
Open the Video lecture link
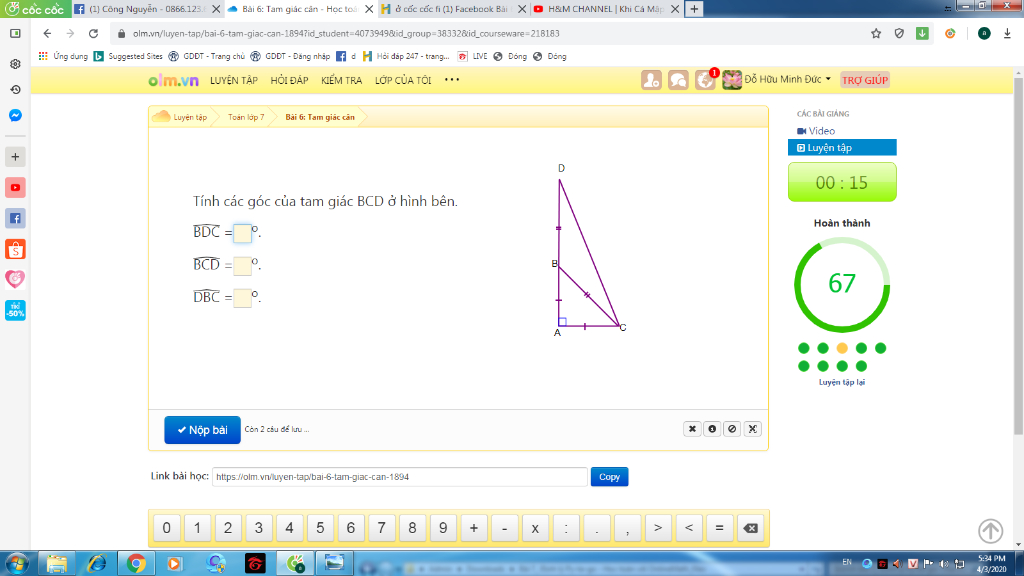pyautogui.click(x=816, y=131)
